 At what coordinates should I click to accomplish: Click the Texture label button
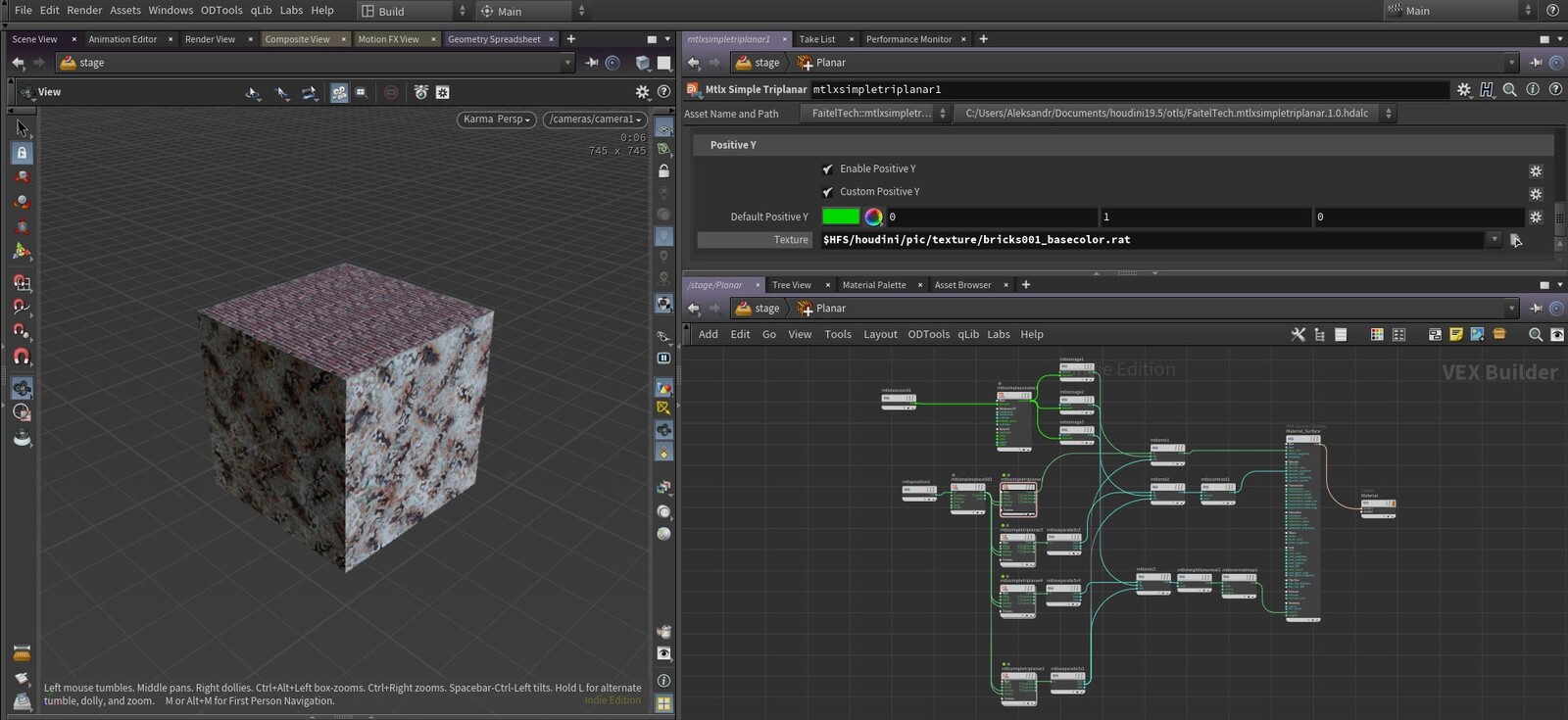pyautogui.click(x=755, y=240)
